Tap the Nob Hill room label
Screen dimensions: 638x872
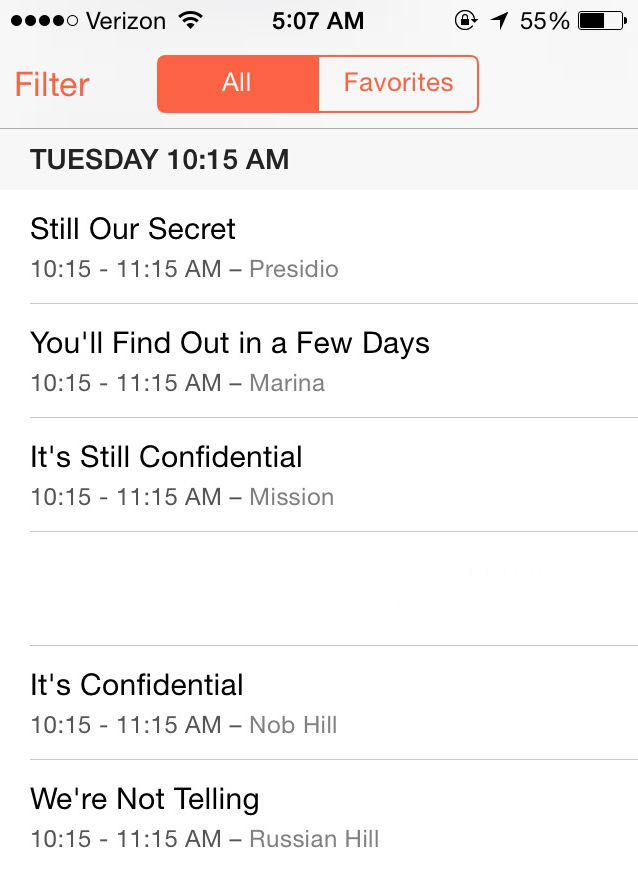pyautogui.click(x=293, y=725)
